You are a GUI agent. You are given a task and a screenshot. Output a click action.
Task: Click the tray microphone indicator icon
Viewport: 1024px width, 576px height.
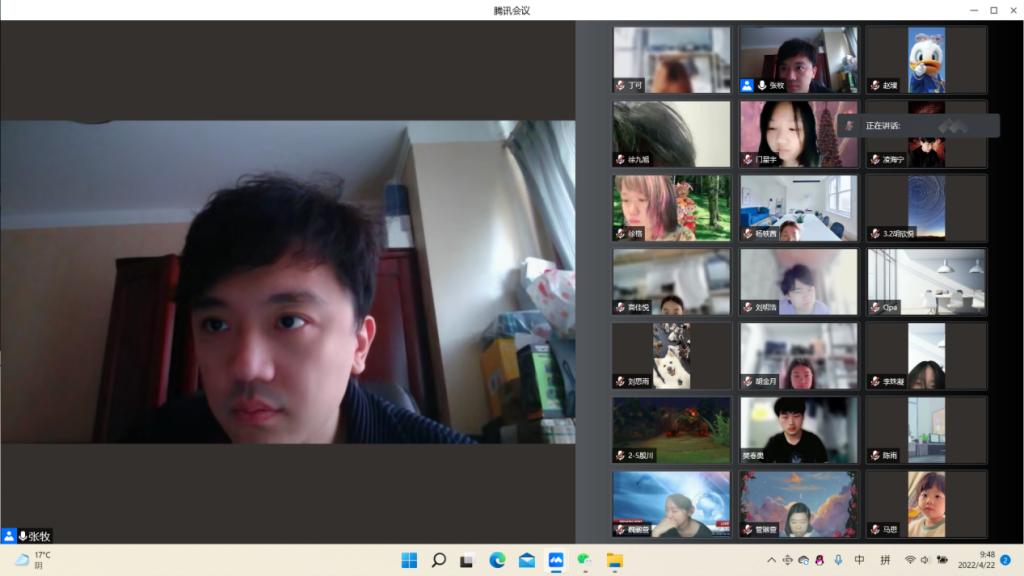point(838,560)
